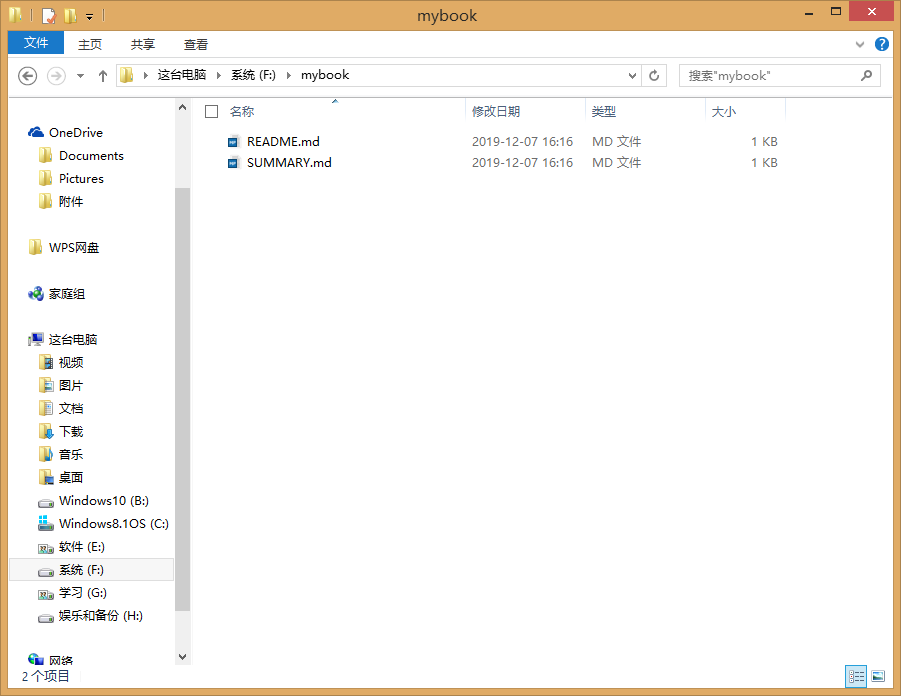Viewport: 901px width, 696px height.
Task: Open 图片 folder in navigation pane
Action: point(71,386)
